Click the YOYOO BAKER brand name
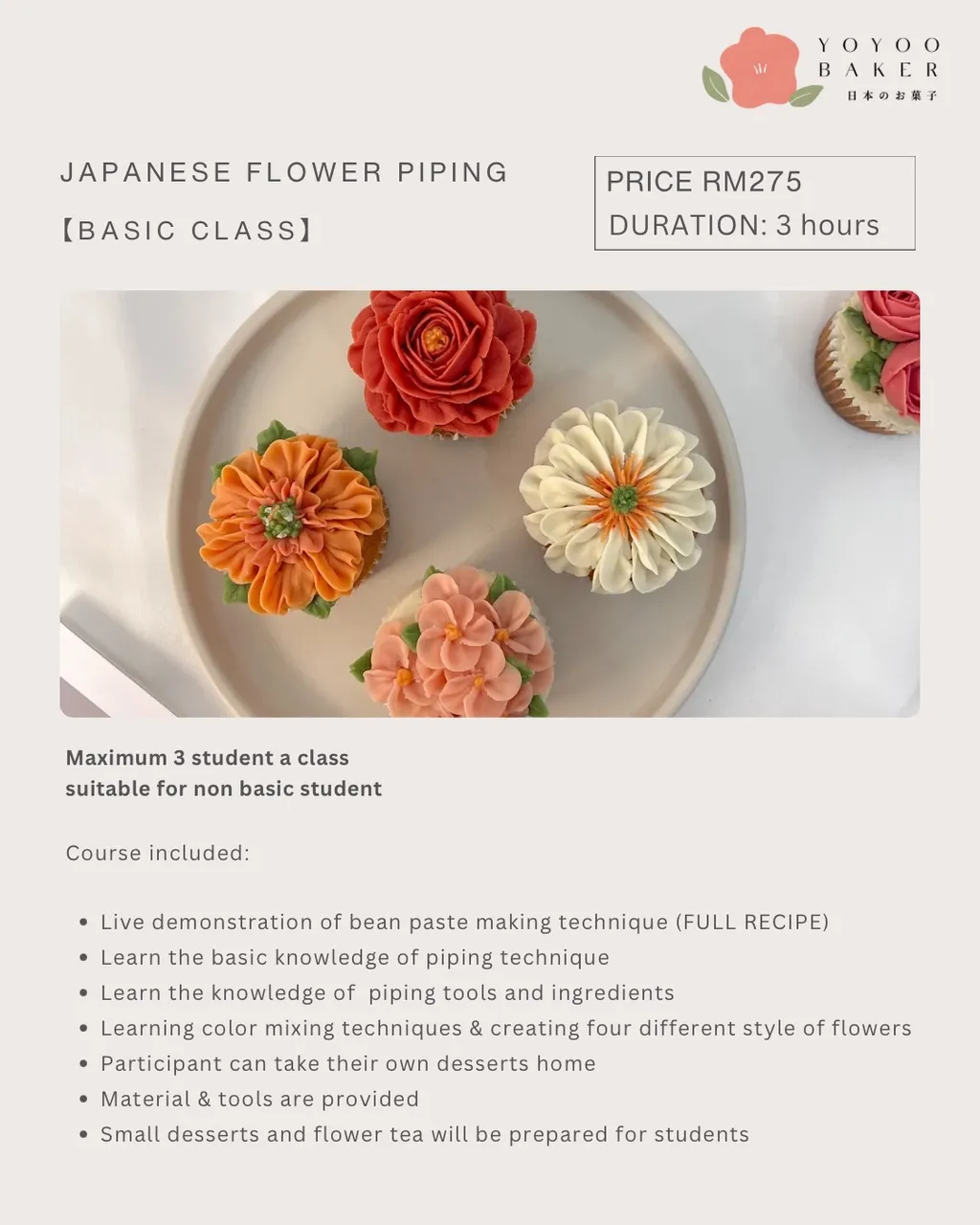 coord(879,57)
